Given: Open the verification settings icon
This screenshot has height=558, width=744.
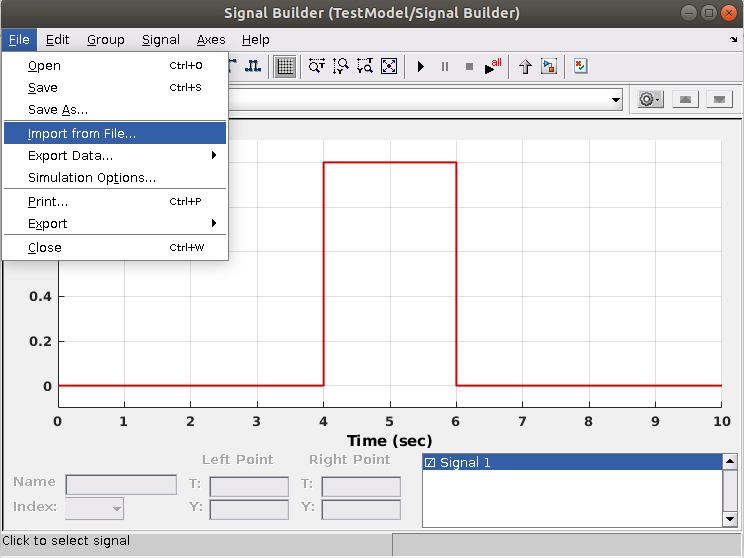Looking at the screenshot, I should pos(580,66).
